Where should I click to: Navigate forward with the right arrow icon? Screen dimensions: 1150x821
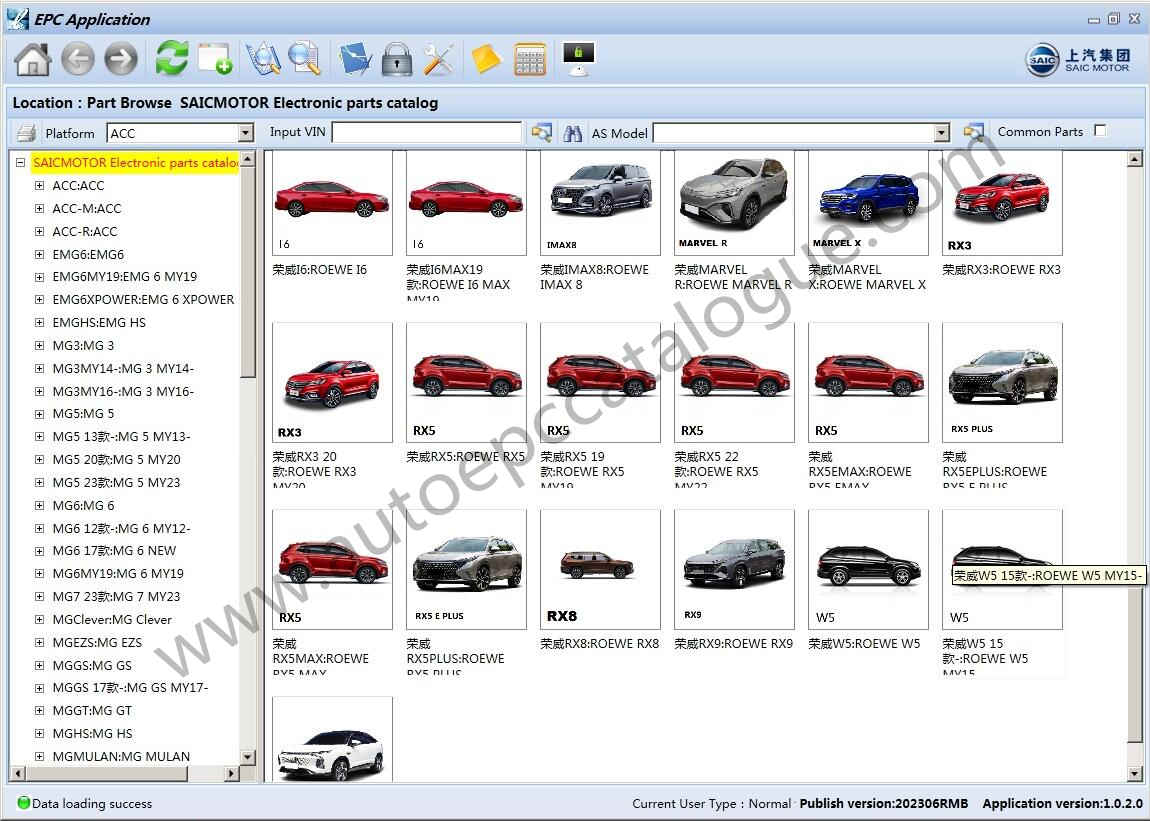click(121, 59)
